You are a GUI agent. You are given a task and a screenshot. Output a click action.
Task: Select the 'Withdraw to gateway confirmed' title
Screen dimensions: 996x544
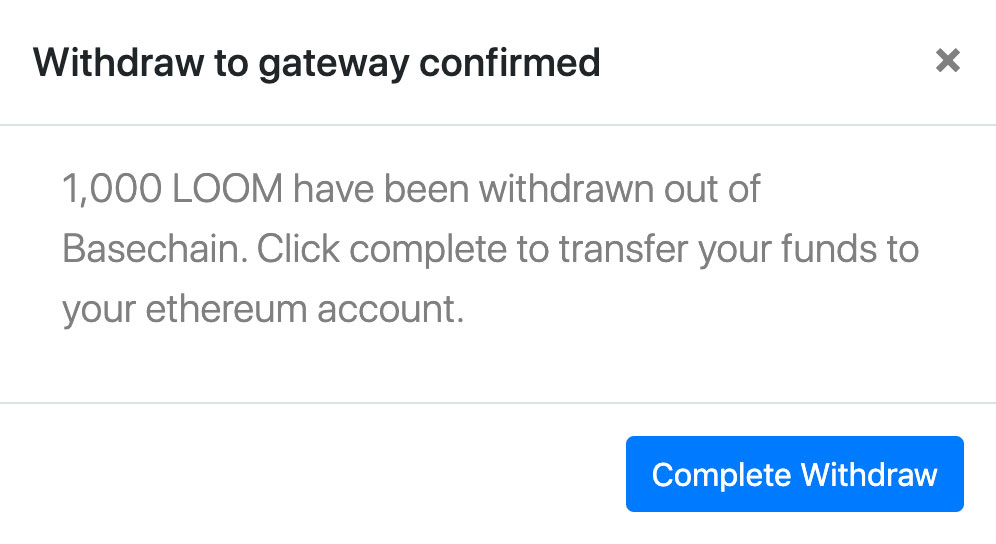coord(316,64)
